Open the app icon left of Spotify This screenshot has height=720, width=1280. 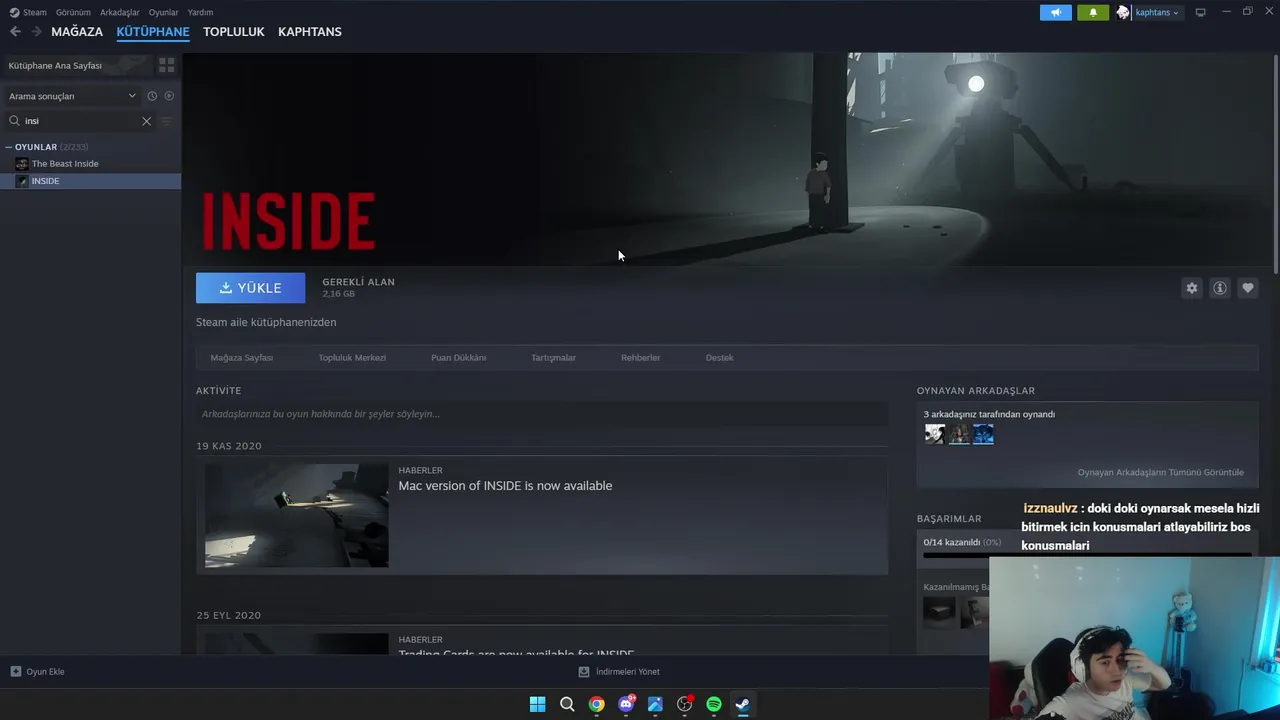[685, 704]
